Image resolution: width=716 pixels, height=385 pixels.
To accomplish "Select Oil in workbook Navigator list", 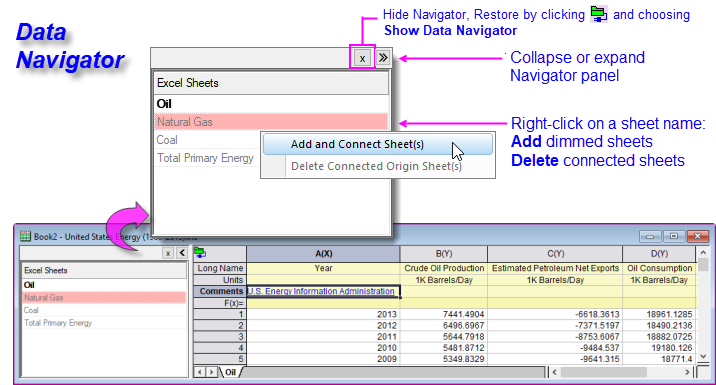I will click(x=104, y=285).
